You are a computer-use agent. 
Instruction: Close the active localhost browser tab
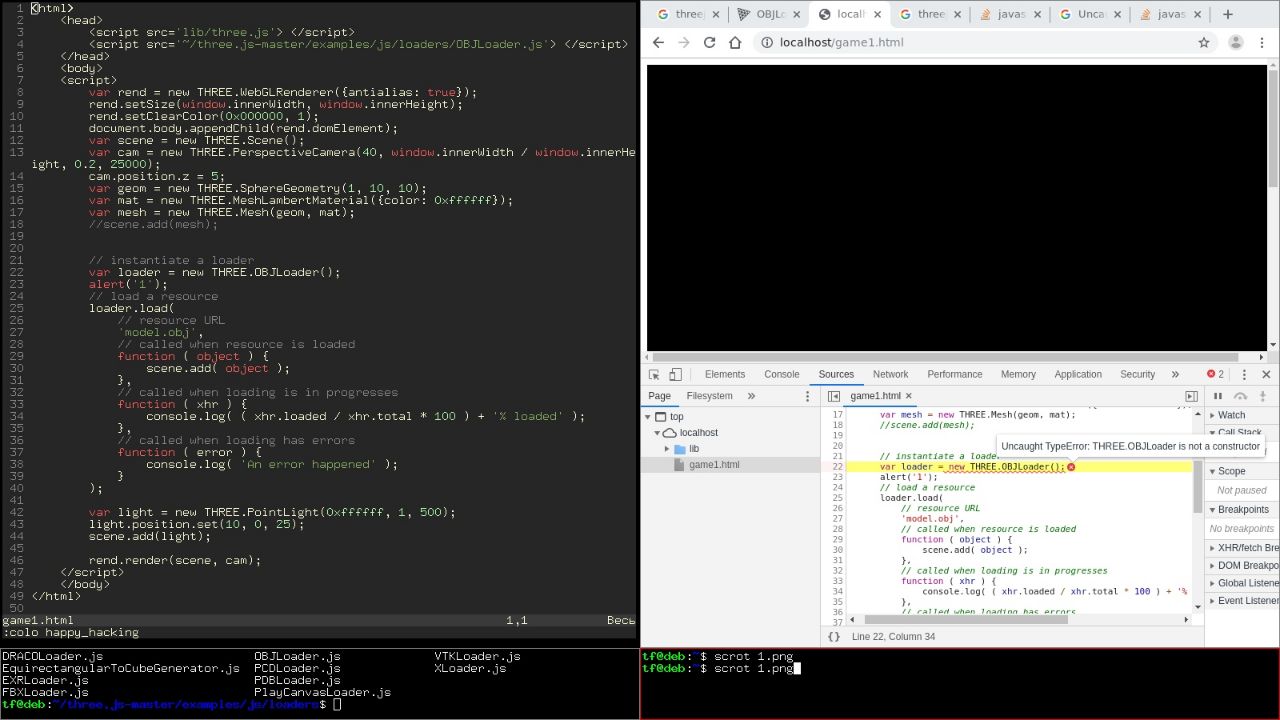point(876,14)
